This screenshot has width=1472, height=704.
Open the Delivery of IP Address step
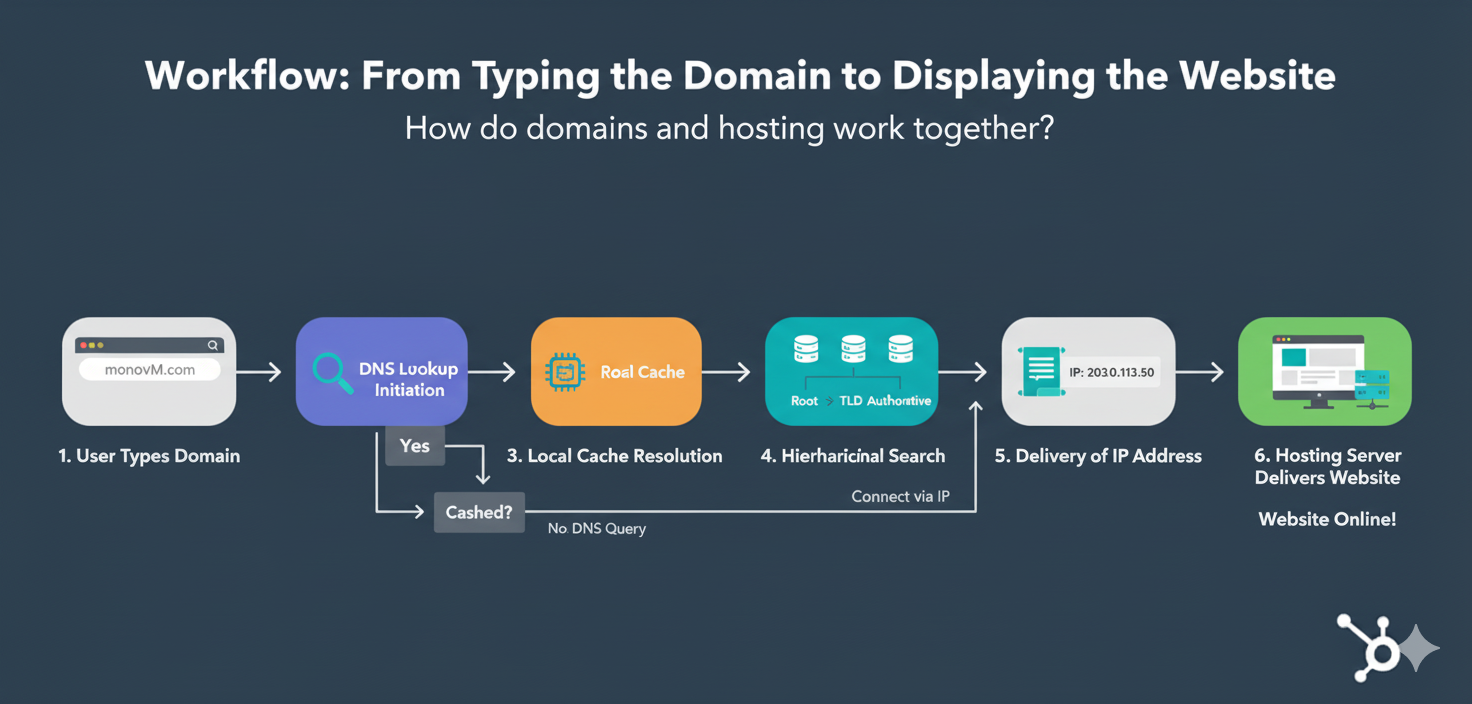click(x=1098, y=455)
